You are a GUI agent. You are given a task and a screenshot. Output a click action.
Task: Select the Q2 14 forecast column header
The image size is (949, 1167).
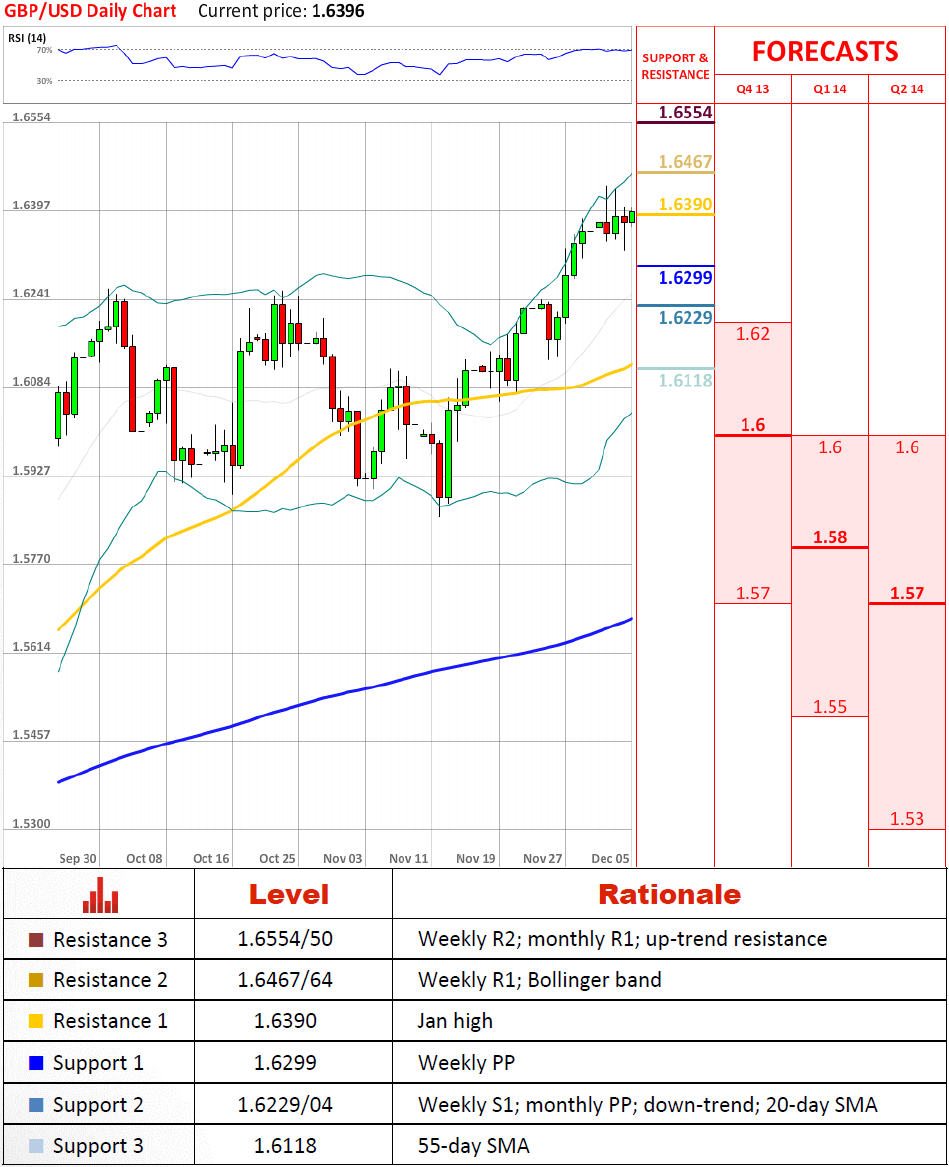[907, 89]
